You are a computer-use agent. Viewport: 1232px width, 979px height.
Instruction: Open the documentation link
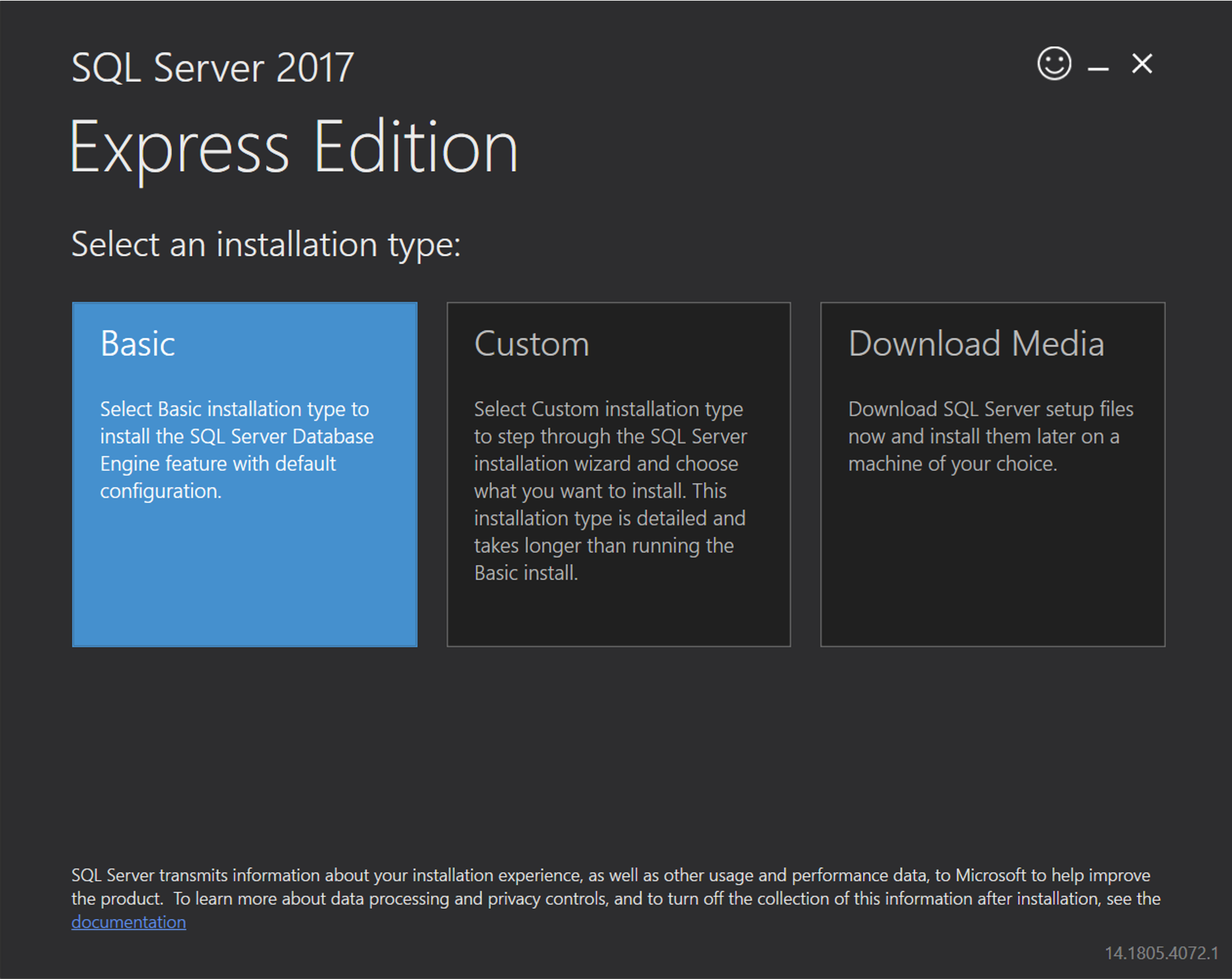(127, 921)
